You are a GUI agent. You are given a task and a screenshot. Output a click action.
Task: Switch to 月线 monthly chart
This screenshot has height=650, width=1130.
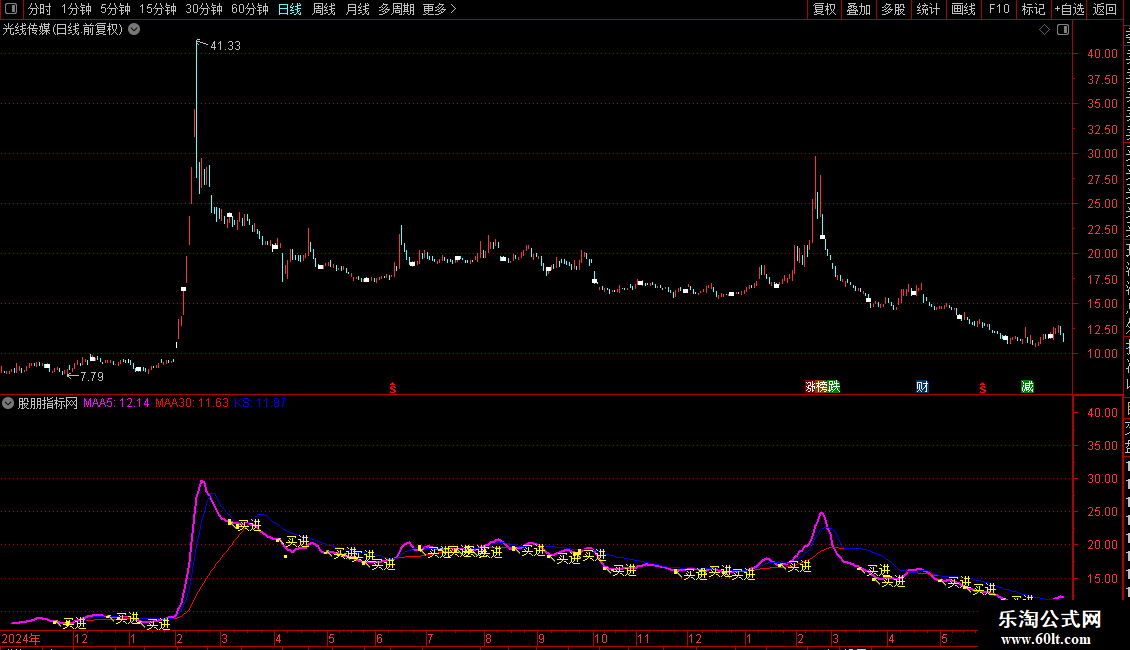(357, 9)
